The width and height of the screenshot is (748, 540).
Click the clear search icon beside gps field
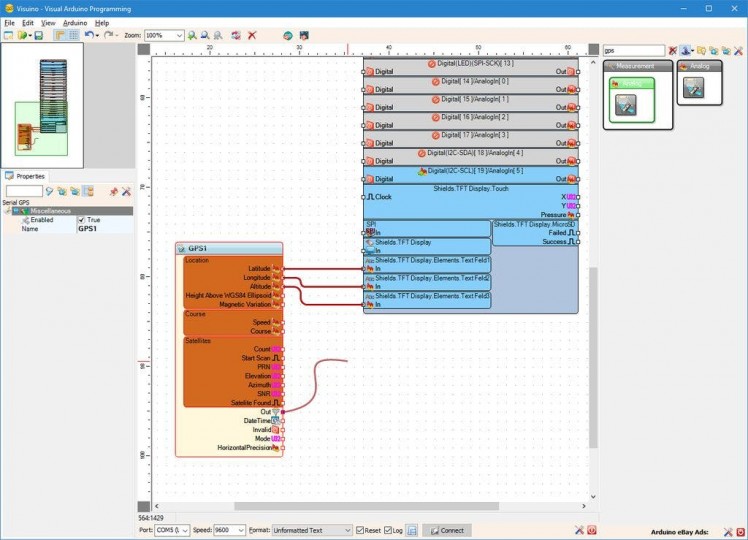pyautogui.click(x=672, y=50)
